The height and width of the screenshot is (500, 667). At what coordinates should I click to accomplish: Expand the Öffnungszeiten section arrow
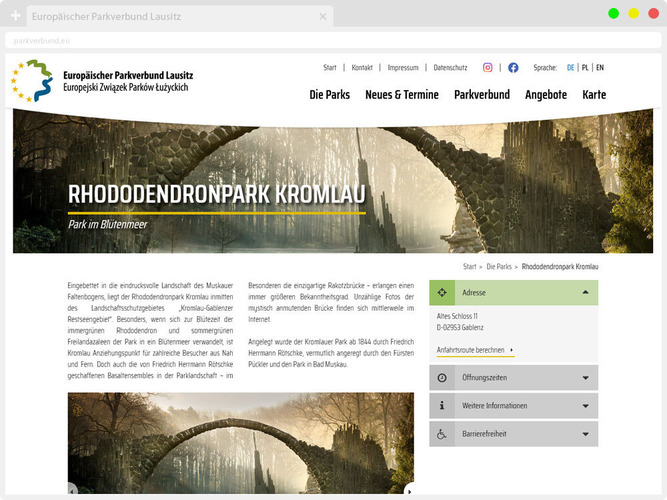click(x=585, y=378)
